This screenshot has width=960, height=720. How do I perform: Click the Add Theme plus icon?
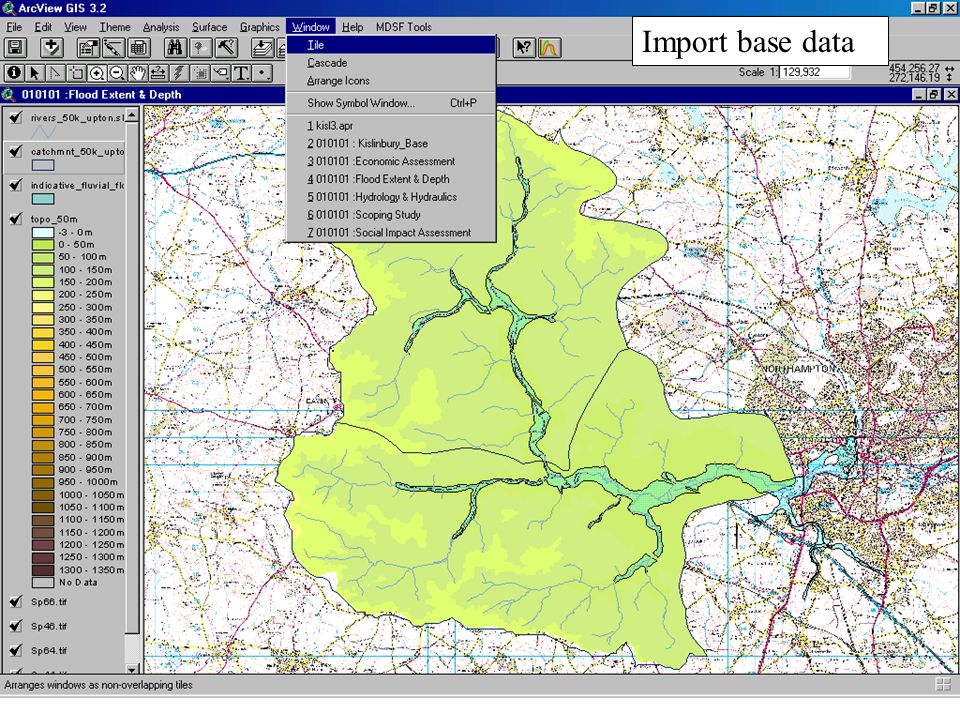[51, 48]
